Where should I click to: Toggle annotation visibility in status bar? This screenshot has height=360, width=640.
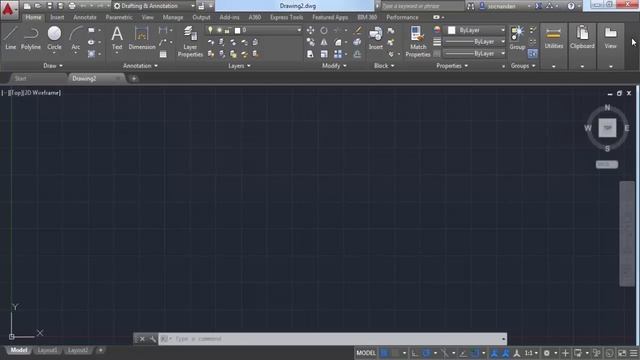click(x=494, y=353)
